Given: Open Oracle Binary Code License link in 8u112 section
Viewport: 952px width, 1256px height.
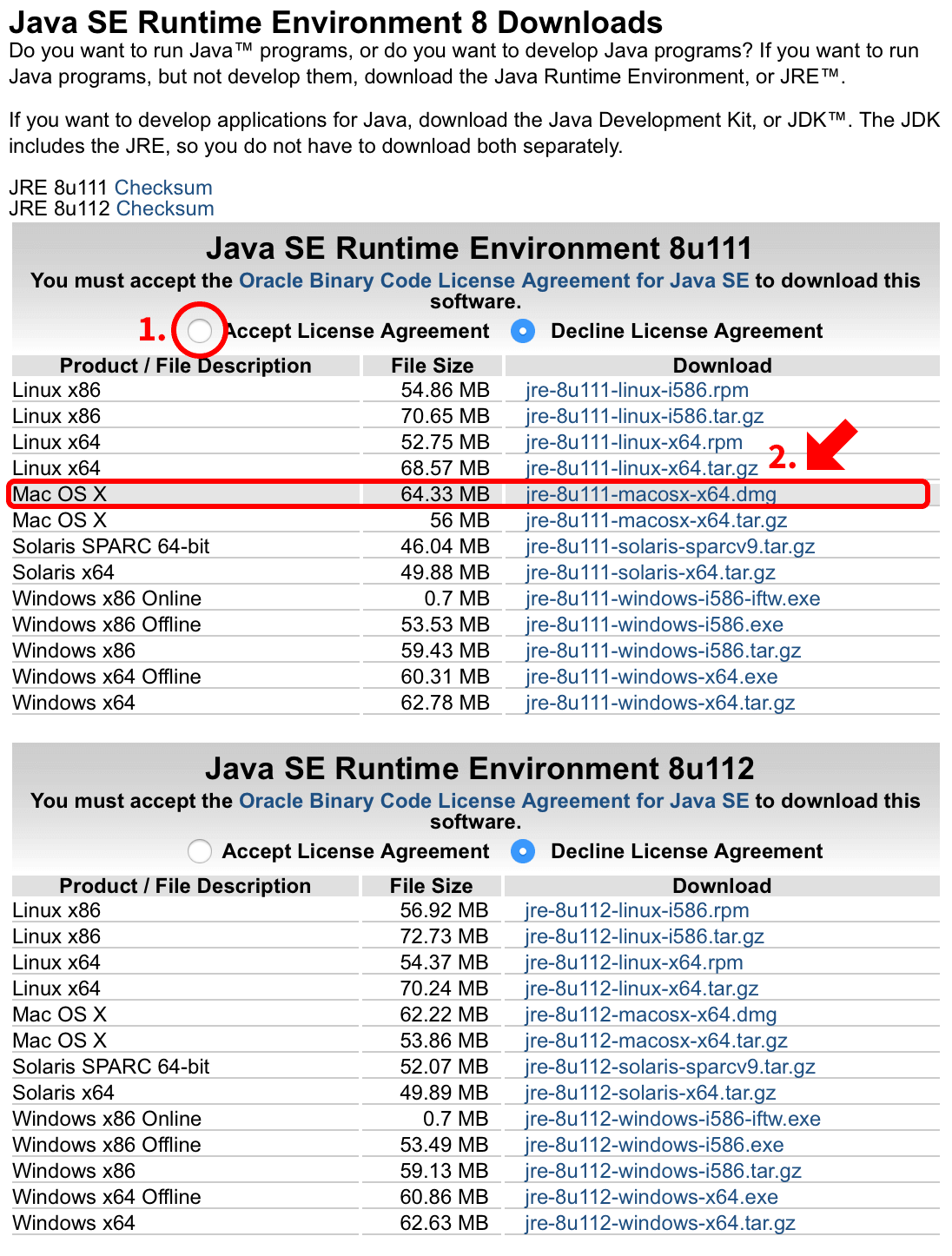Looking at the screenshot, I should tap(493, 801).
